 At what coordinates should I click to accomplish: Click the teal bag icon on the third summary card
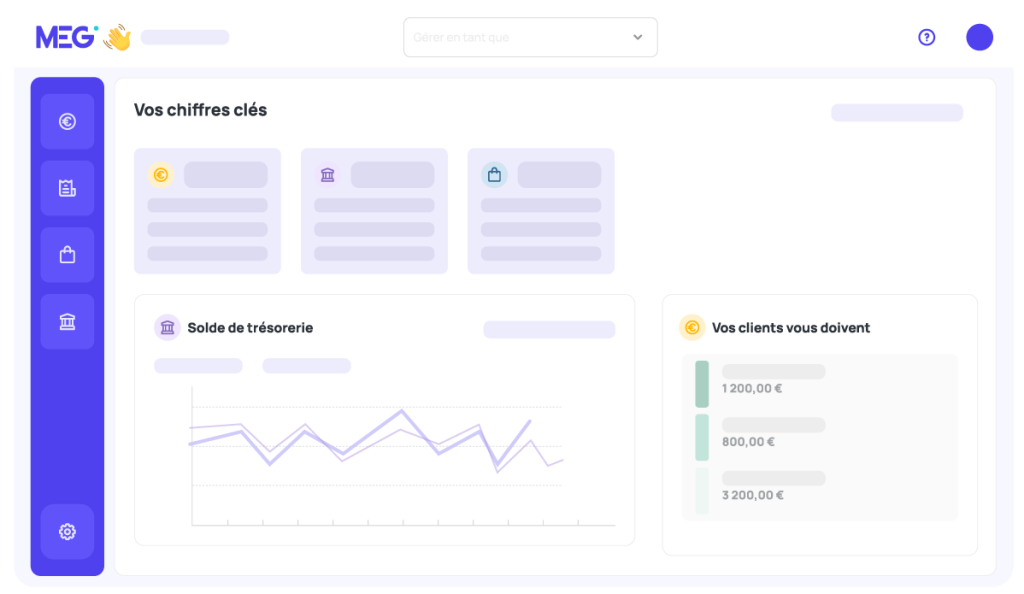pyautogui.click(x=495, y=174)
